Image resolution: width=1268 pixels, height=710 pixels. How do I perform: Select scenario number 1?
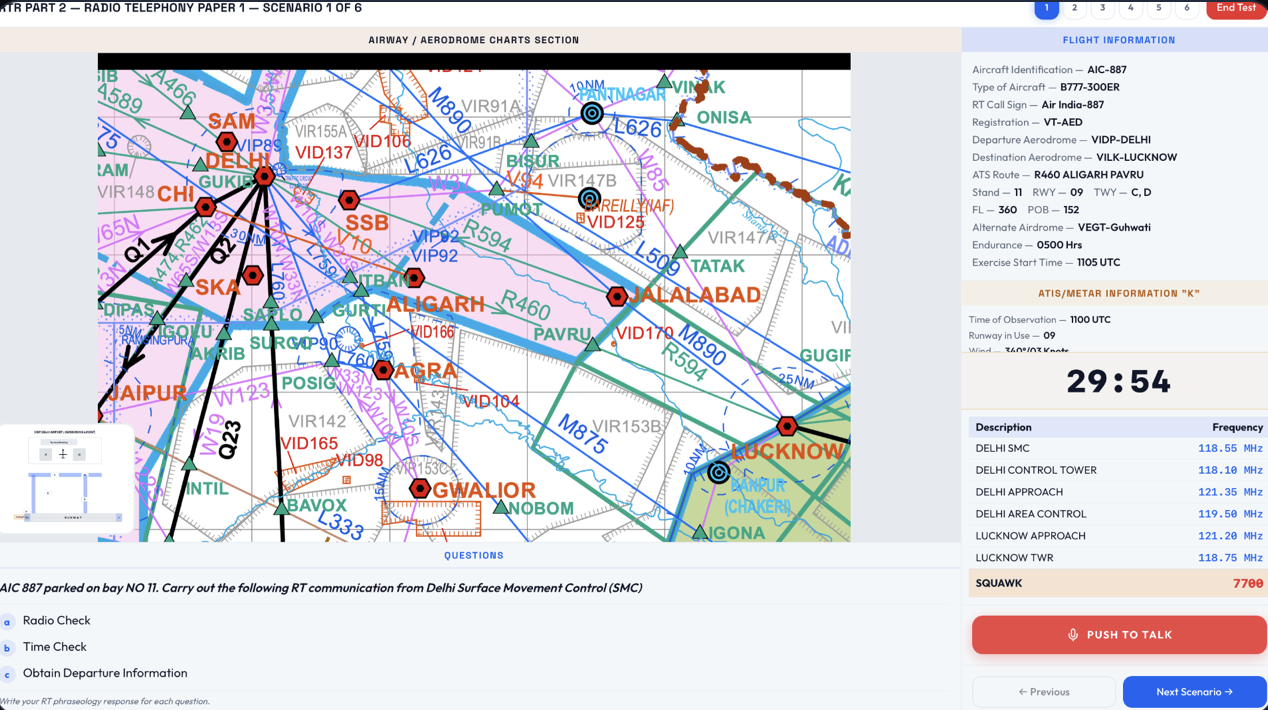pos(1046,9)
